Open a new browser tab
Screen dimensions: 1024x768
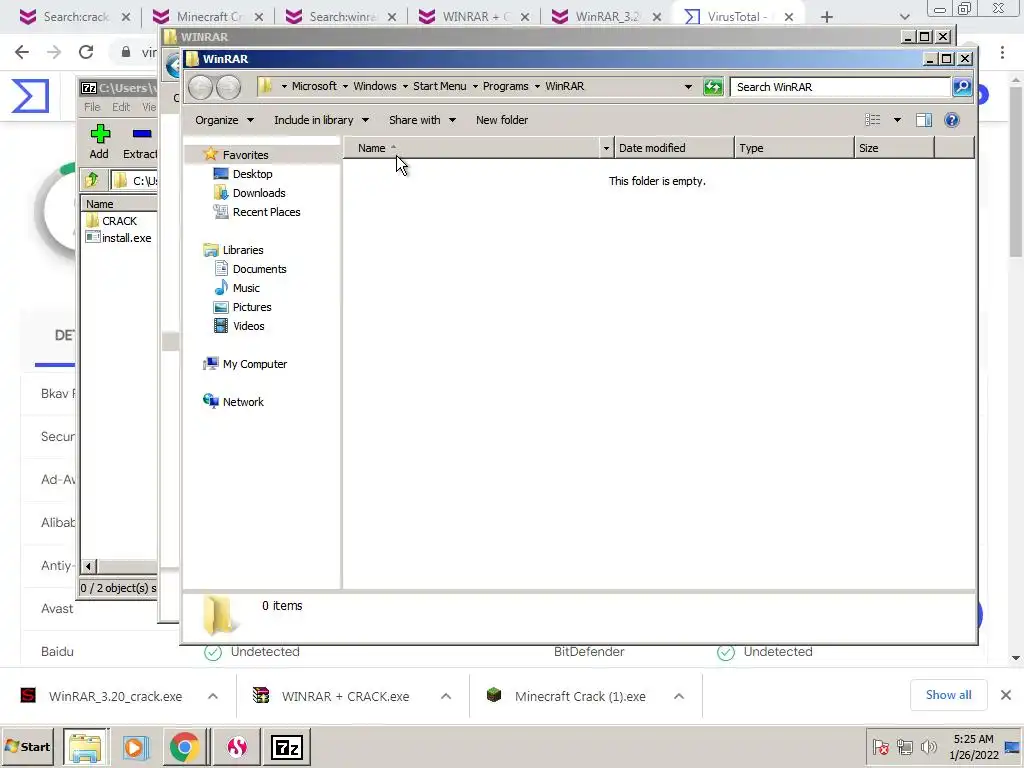tap(827, 17)
